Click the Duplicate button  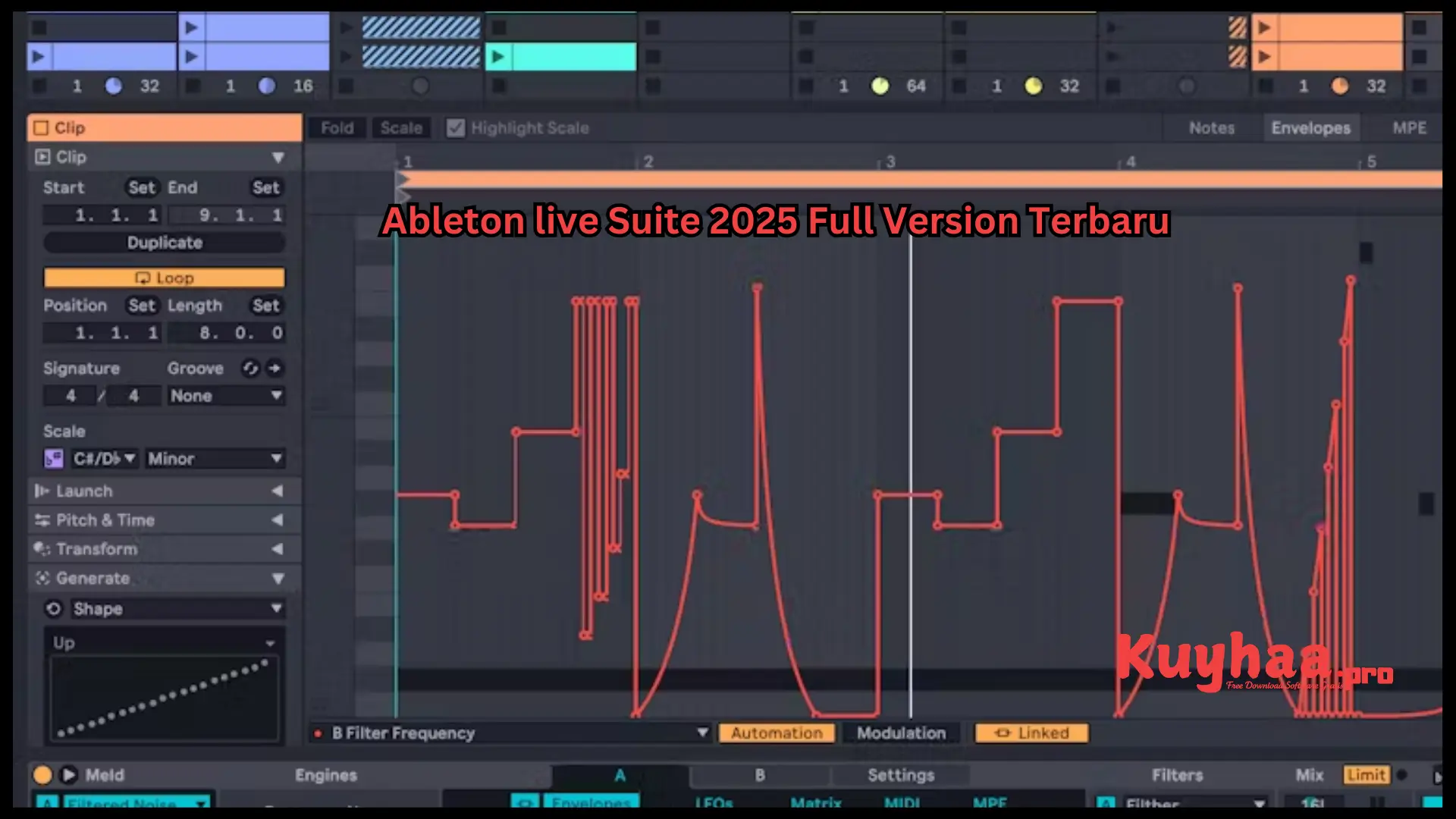point(164,242)
